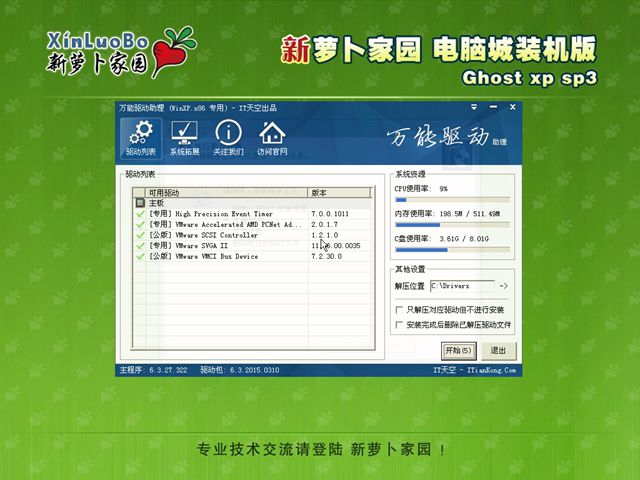The height and width of the screenshot is (480, 640).
Task: Enable 安装完成后删除已解压驱动文件 checkbox
Action: click(399, 325)
